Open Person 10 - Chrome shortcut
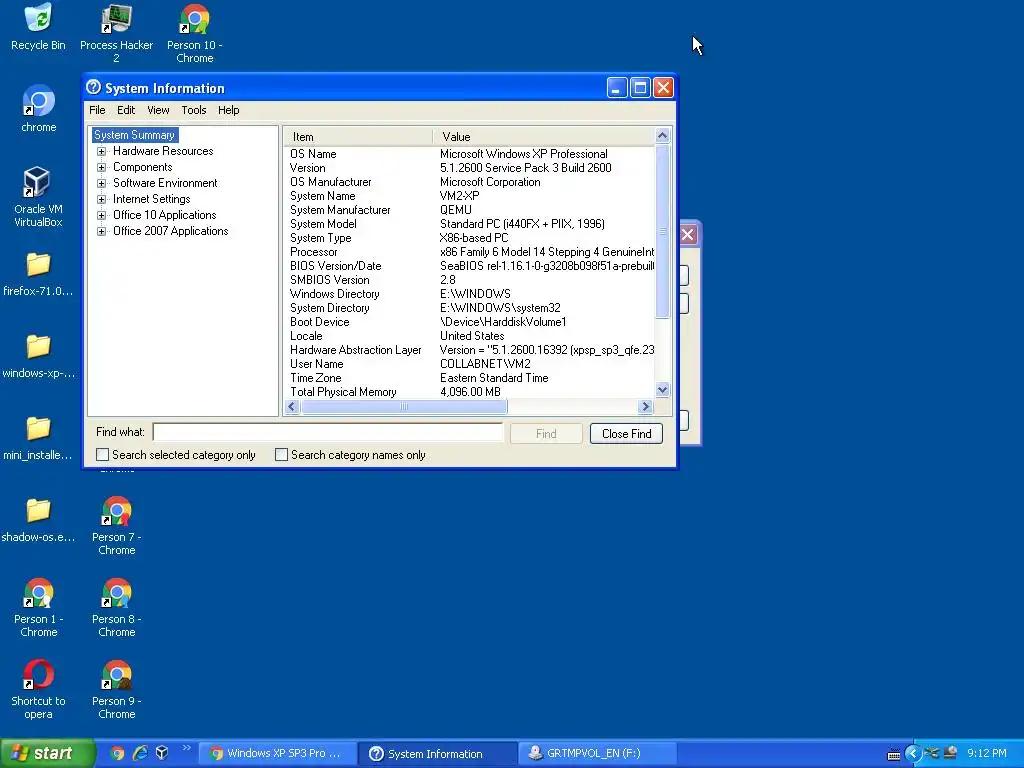The image size is (1024, 768). click(x=195, y=33)
